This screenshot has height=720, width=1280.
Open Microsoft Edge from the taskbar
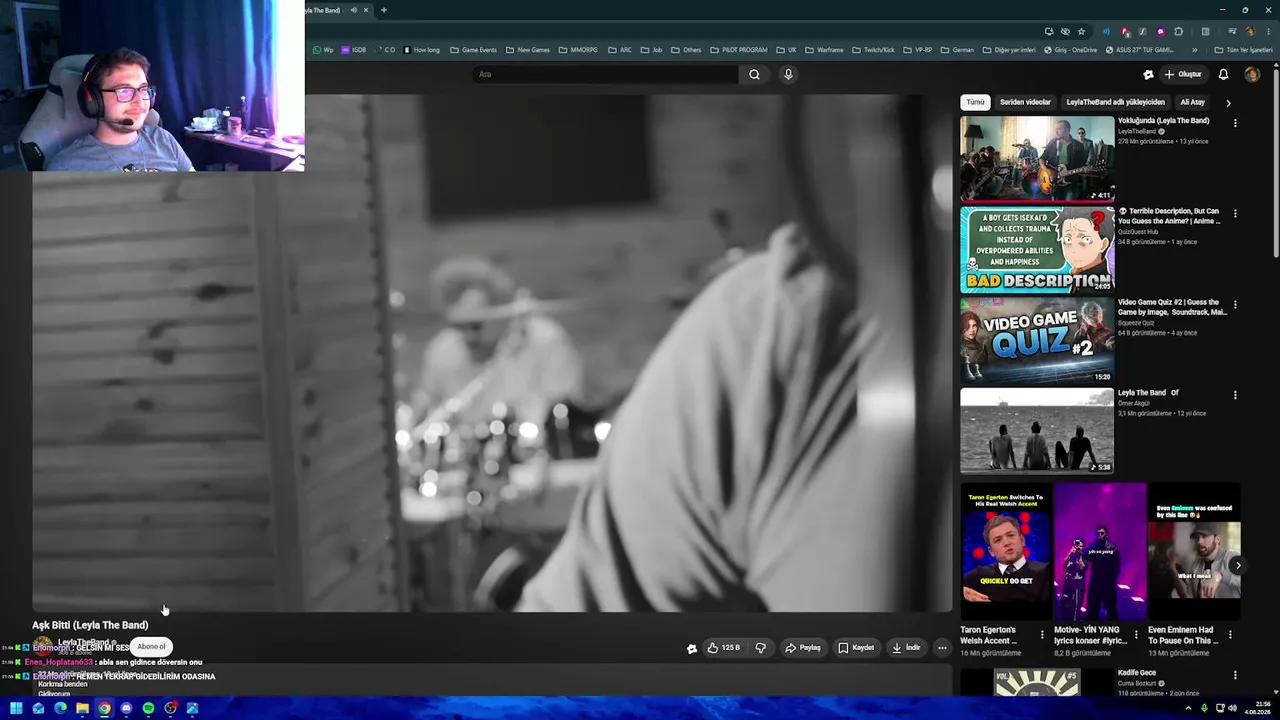pyautogui.click(x=60, y=708)
